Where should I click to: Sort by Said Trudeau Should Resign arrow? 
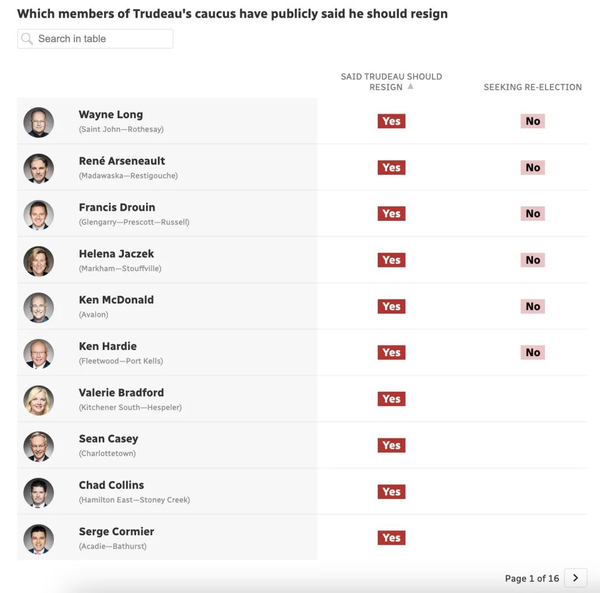point(411,86)
